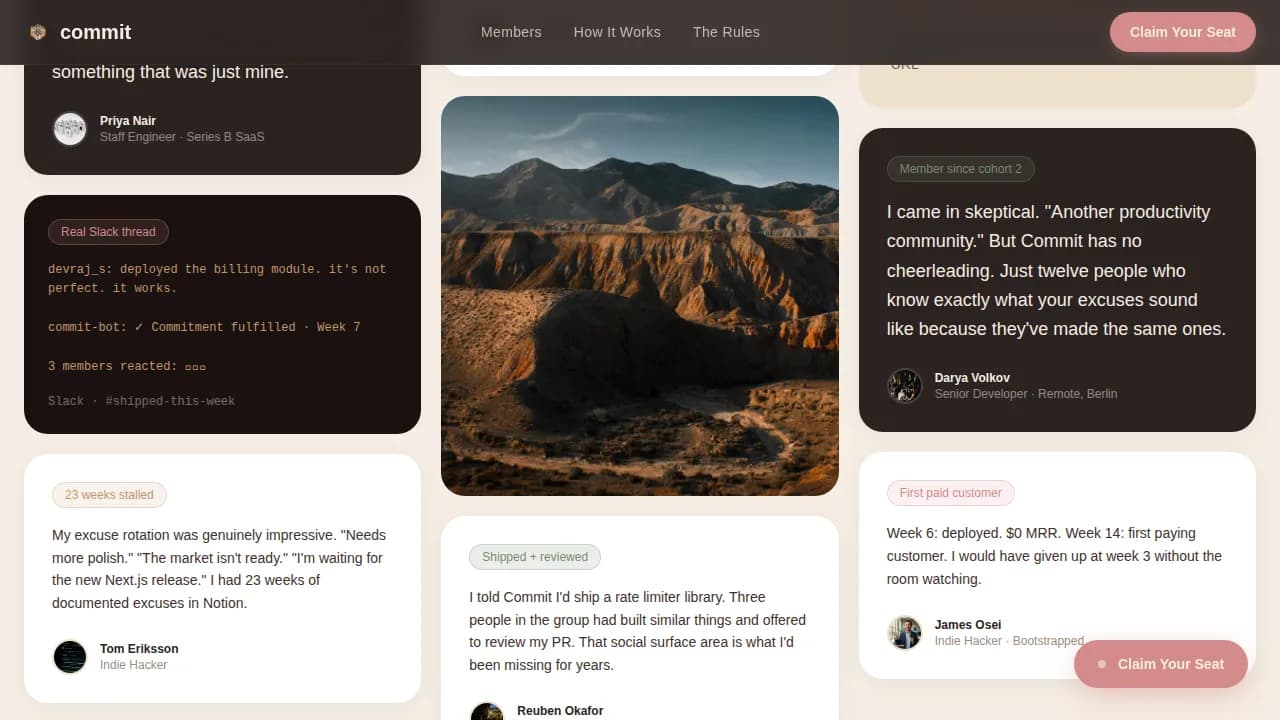Click Priya Nair's avatar photo
Image resolution: width=1280 pixels, height=720 pixels.
coord(69,128)
